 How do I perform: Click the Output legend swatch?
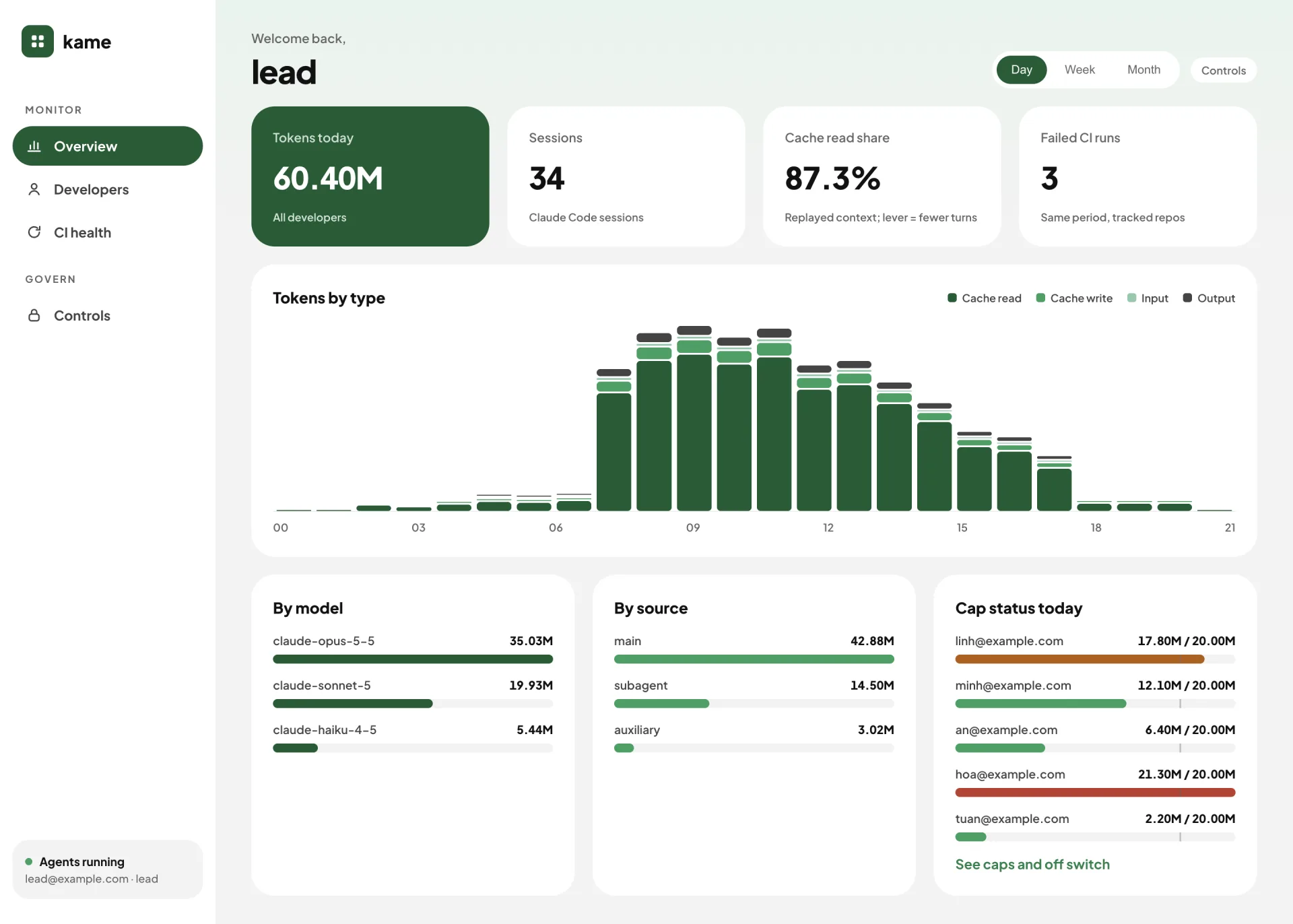[x=1187, y=298]
